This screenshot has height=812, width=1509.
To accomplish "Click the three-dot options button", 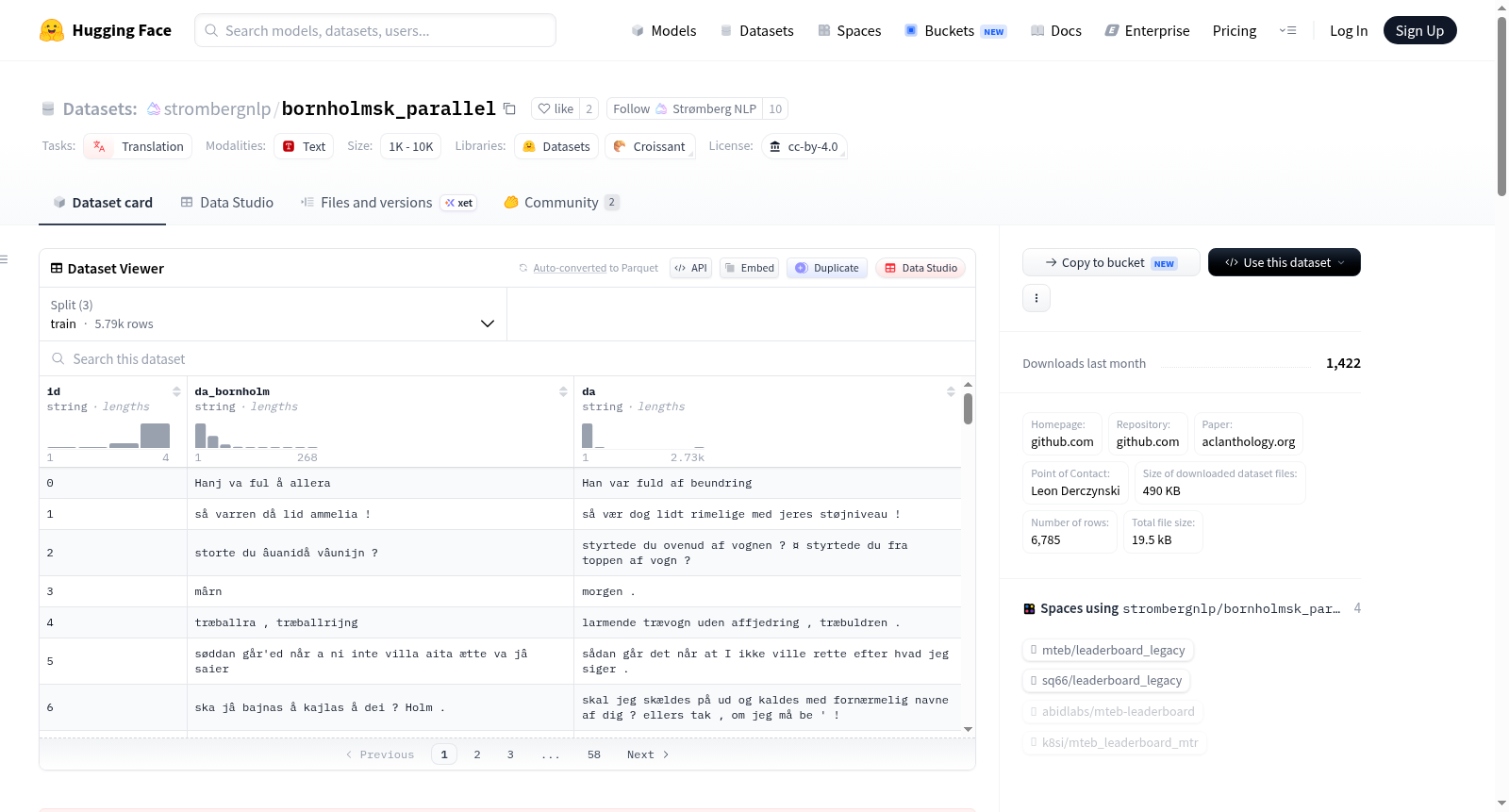I will point(1036,298).
